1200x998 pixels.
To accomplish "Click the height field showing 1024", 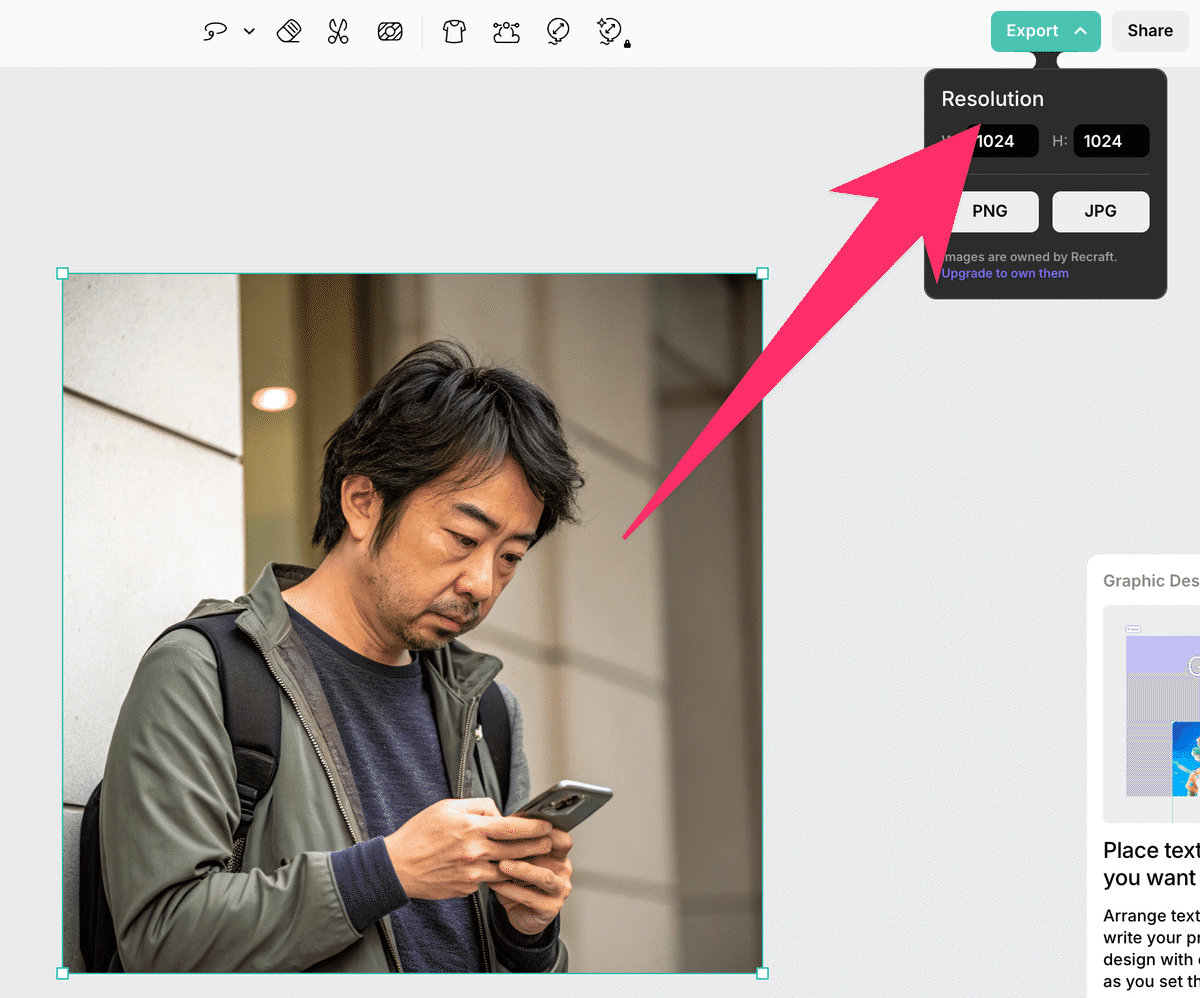I will pos(1110,141).
